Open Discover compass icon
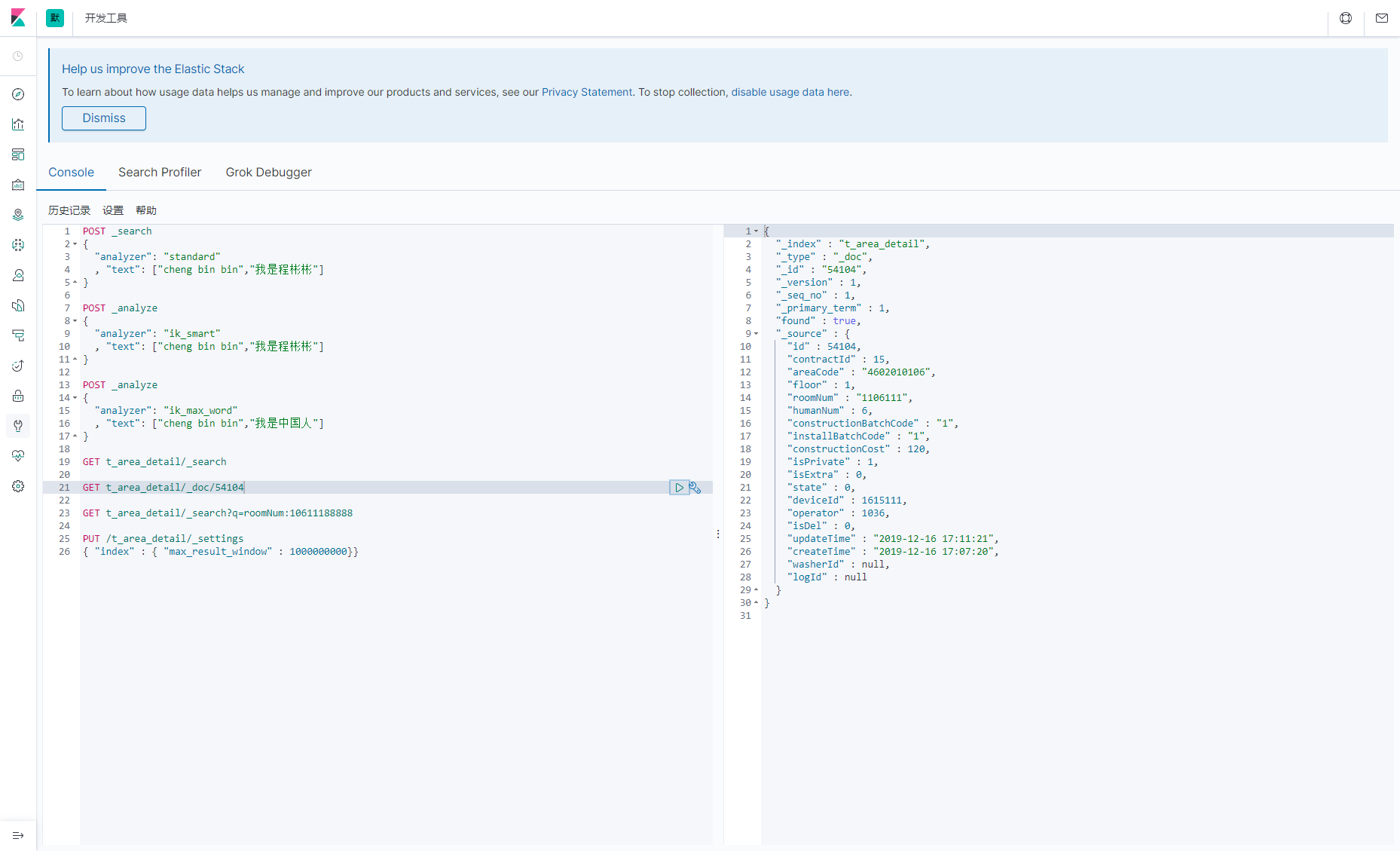Viewport: 1400px width, 851px height. tap(18, 94)
